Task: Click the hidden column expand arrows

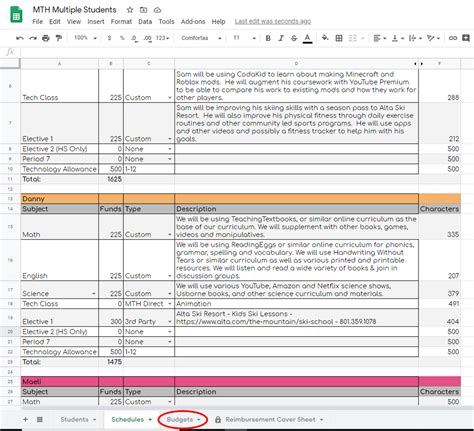Action: [x=419, y=63]
